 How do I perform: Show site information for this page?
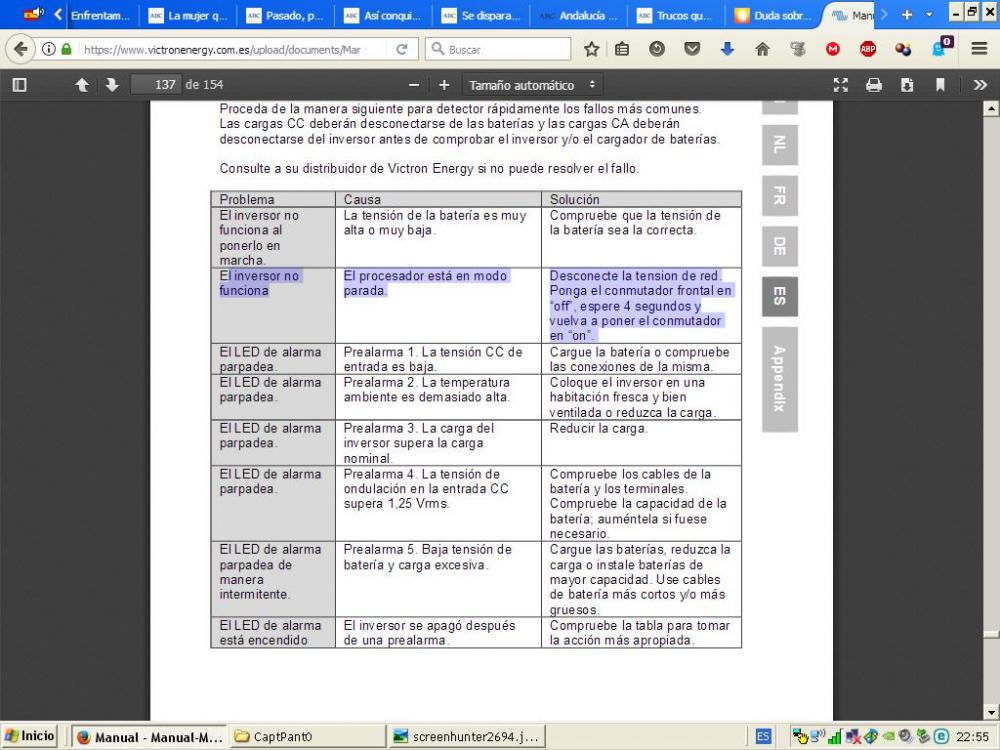(48, 49)
